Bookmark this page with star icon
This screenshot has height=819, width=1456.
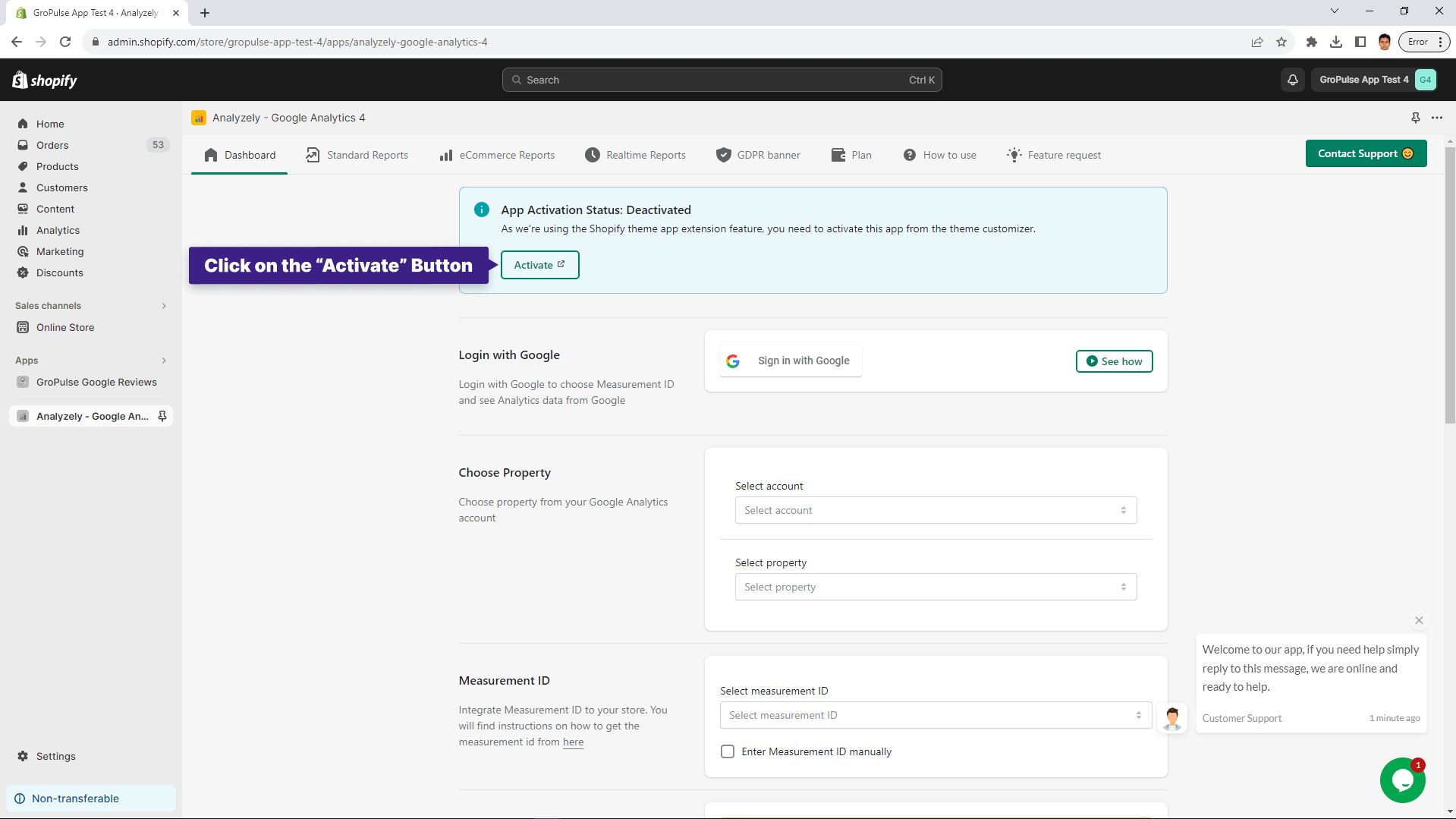(x=1281, y=42)
